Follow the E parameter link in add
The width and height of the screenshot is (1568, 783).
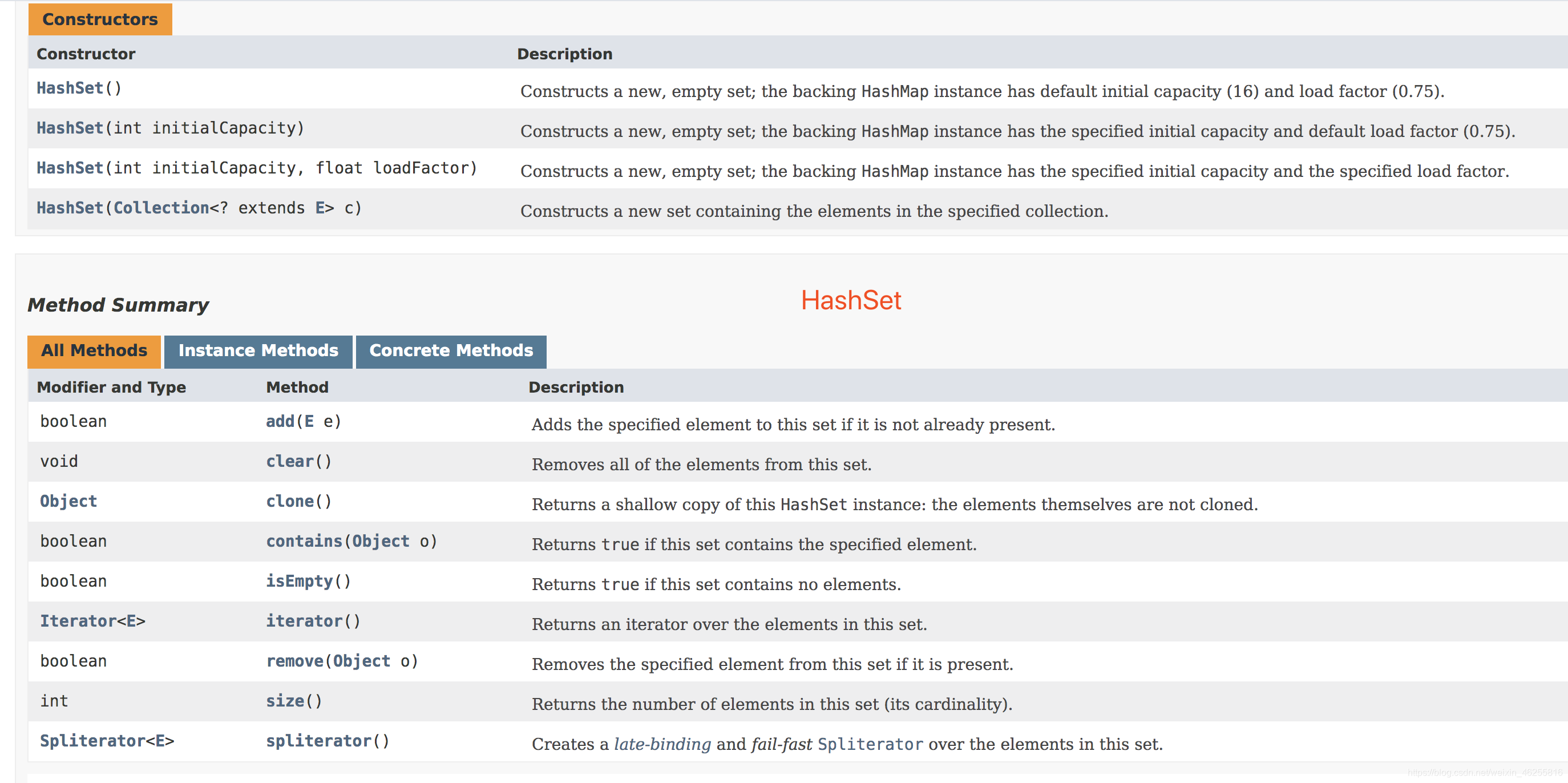[x=309, y=421]
